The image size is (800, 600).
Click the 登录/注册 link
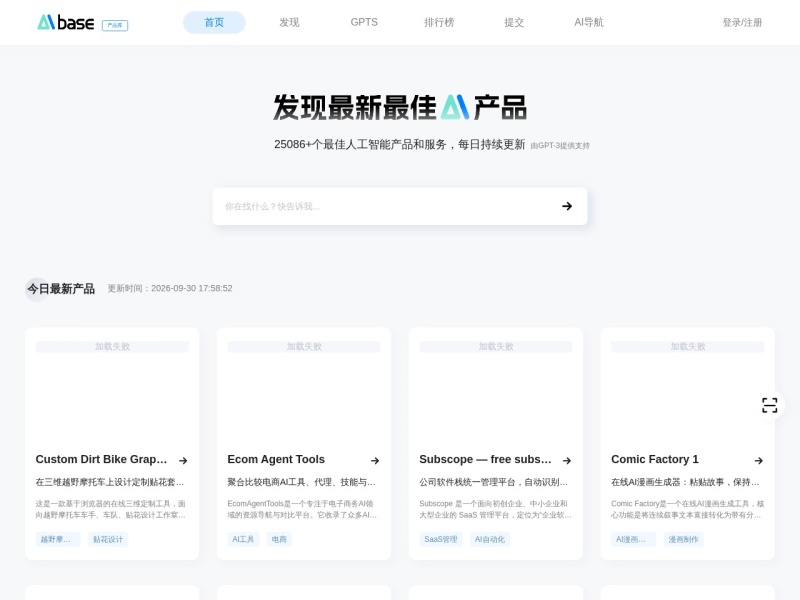pos(742,22)
